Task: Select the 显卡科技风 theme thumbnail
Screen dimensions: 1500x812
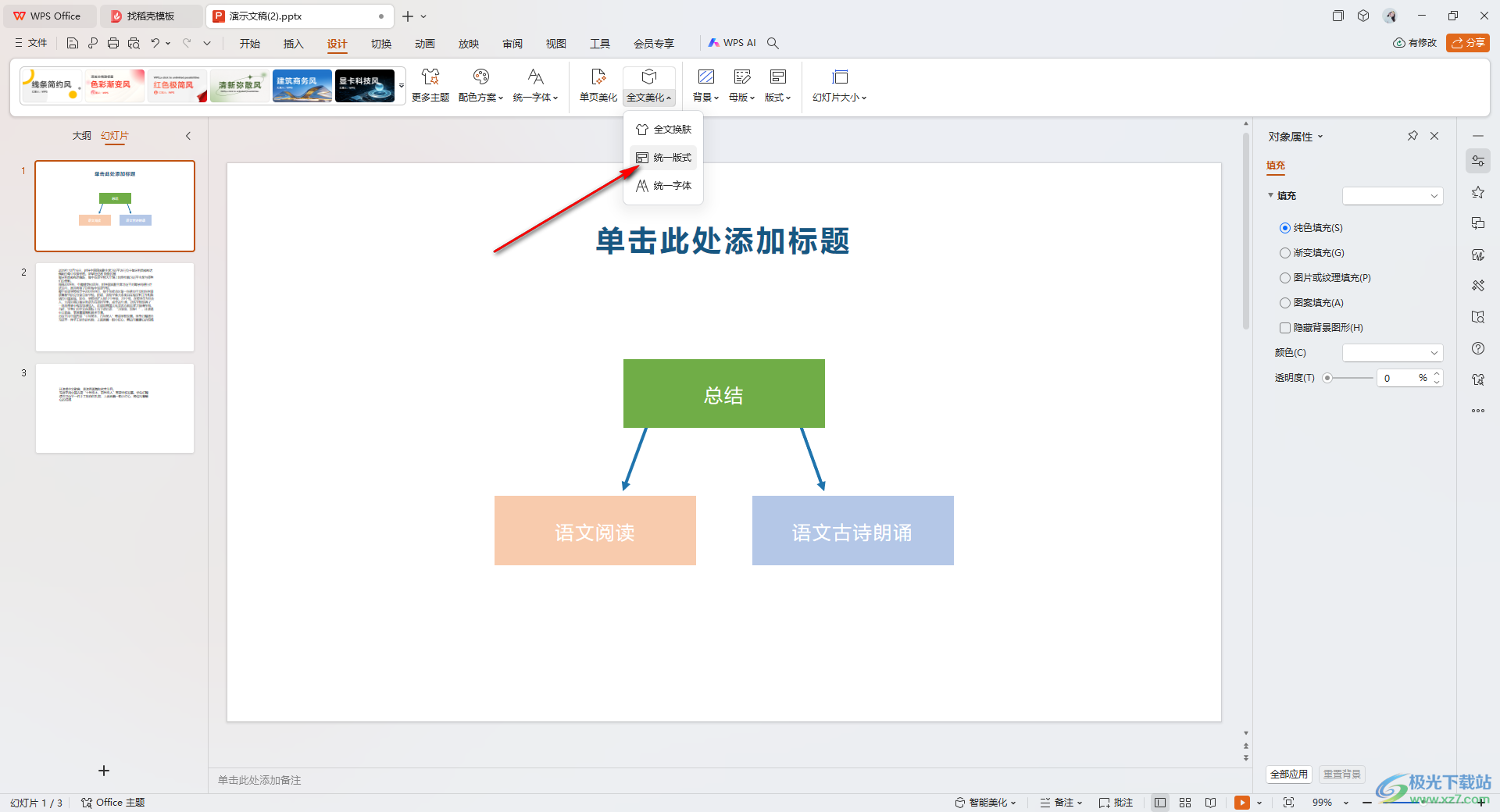Action: [365, 86]
